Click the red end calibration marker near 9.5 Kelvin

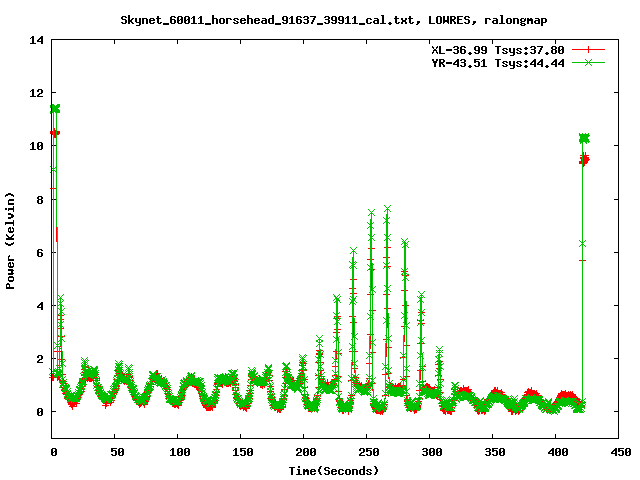click(x=584, y=160)
